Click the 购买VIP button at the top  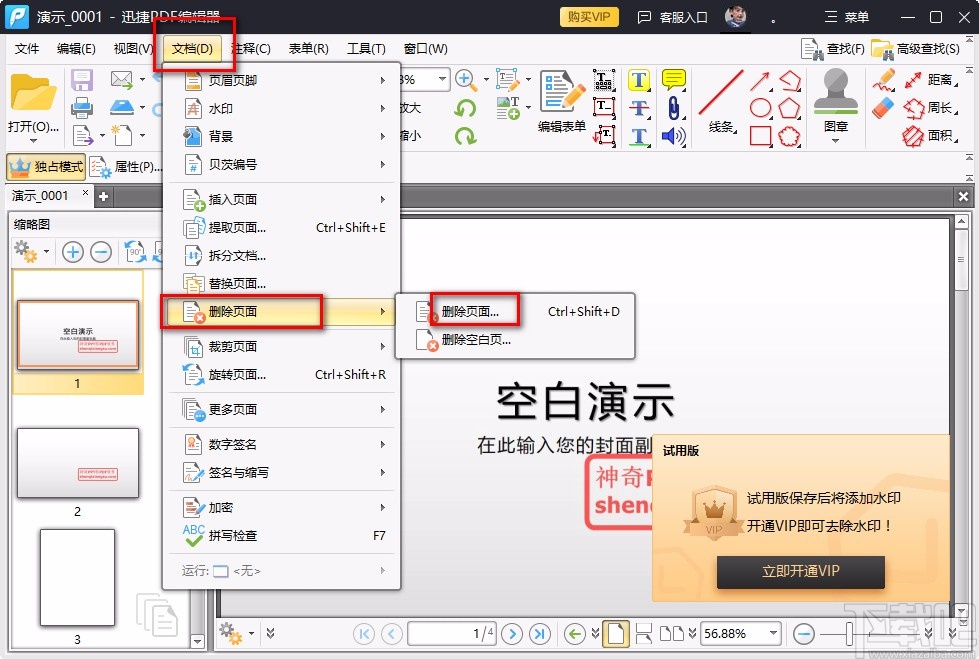click(x=588, y=16)
